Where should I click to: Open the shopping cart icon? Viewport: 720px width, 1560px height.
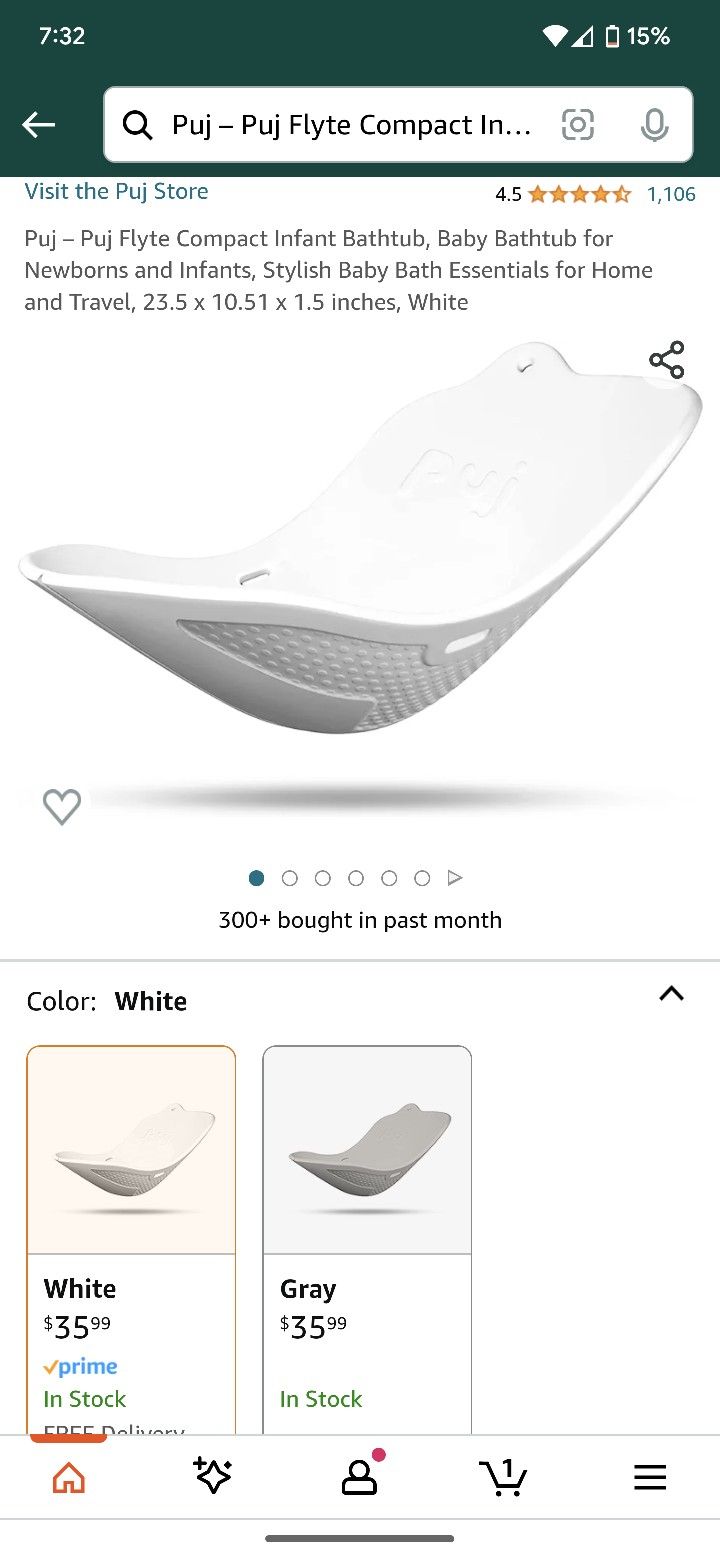tap(503, 1477)
